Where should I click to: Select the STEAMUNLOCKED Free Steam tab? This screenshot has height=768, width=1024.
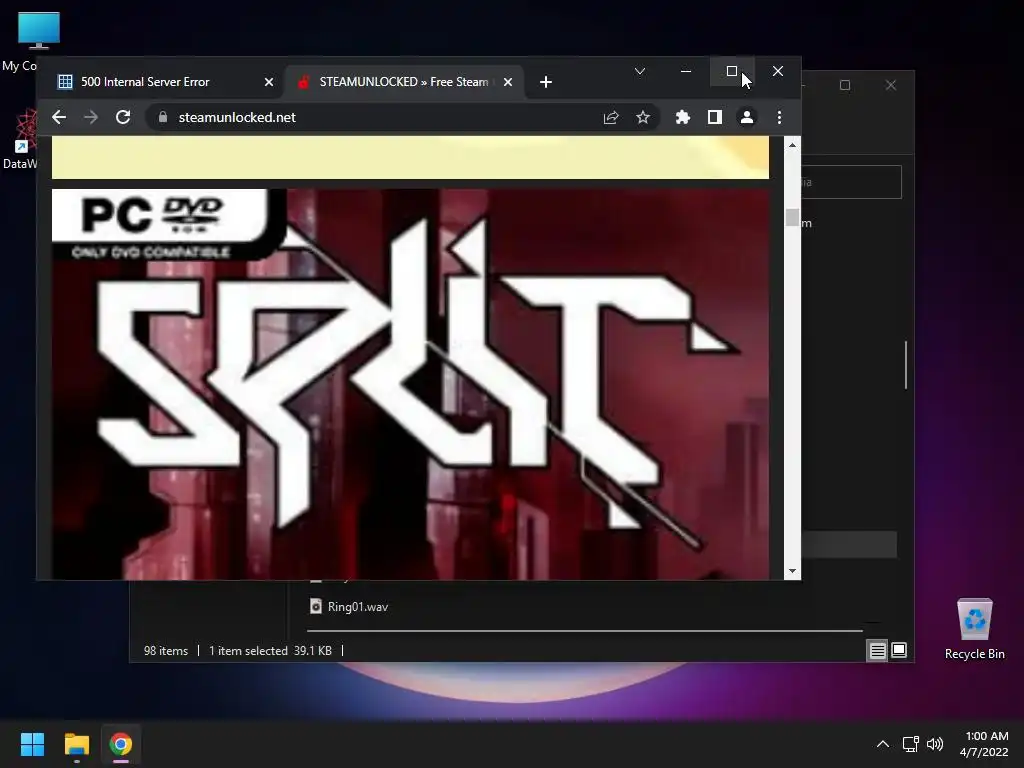(x=398, y=82)
